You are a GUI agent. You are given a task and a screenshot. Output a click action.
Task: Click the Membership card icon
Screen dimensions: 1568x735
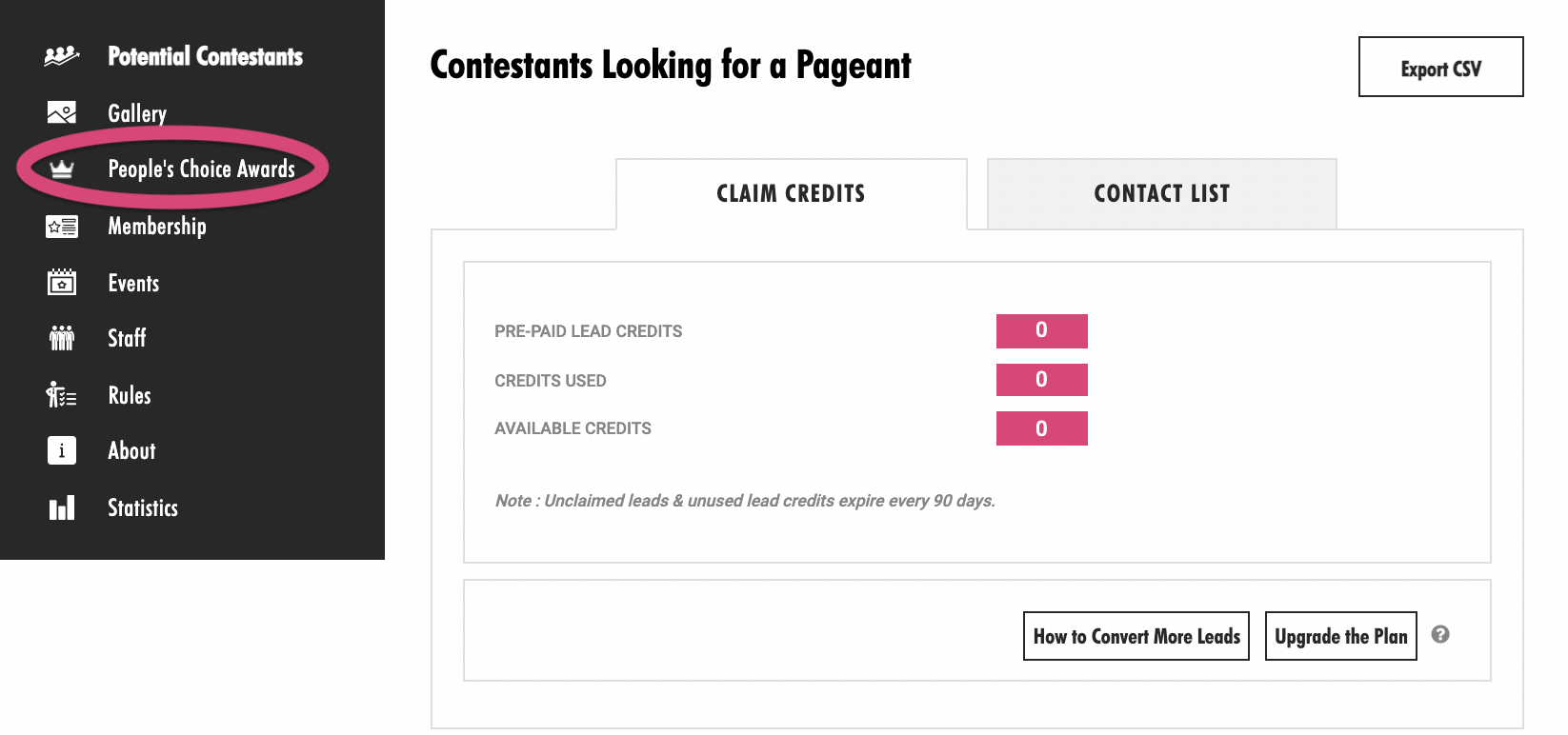(62, 227)
